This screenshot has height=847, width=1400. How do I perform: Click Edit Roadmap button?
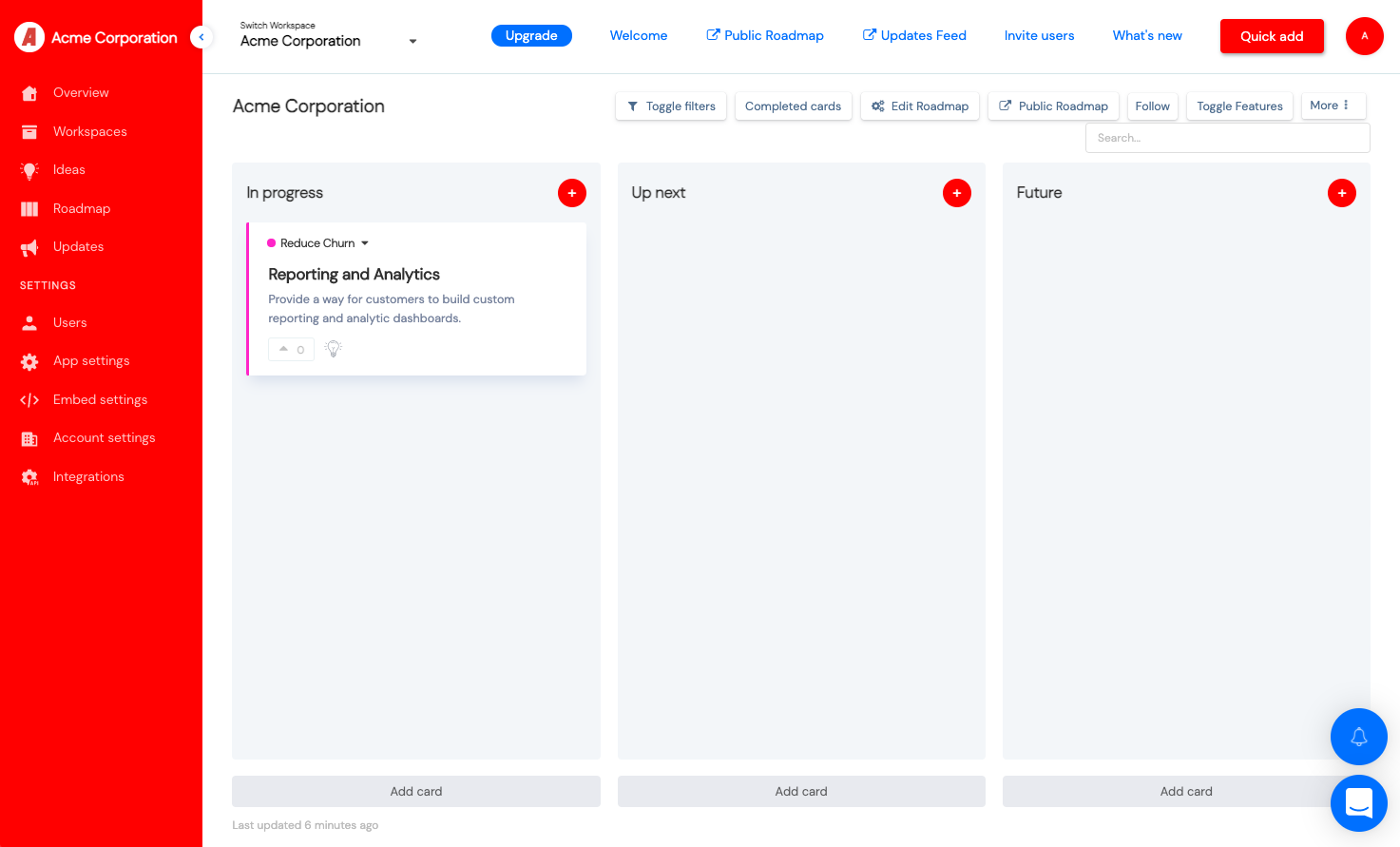[920, 106]
